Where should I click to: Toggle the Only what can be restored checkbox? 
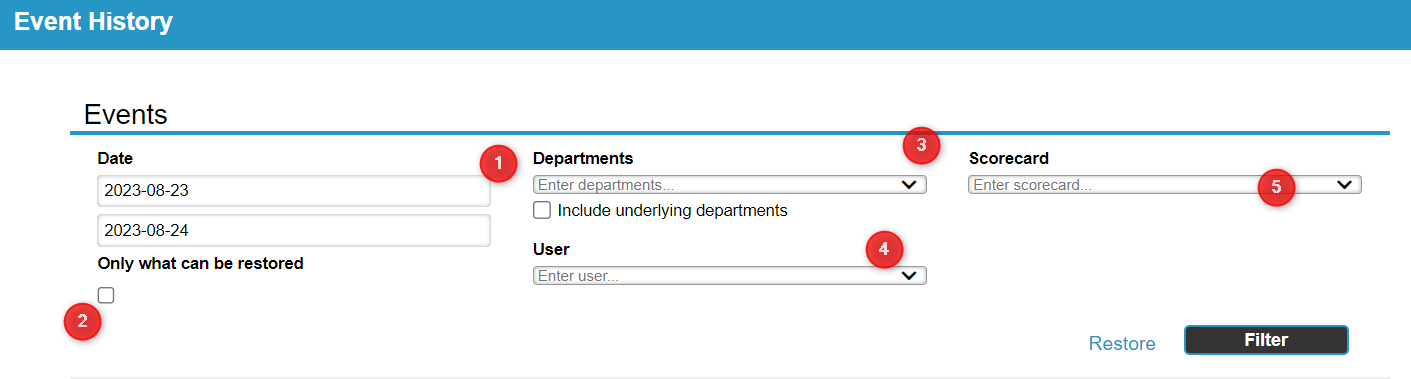pos(106,295)
